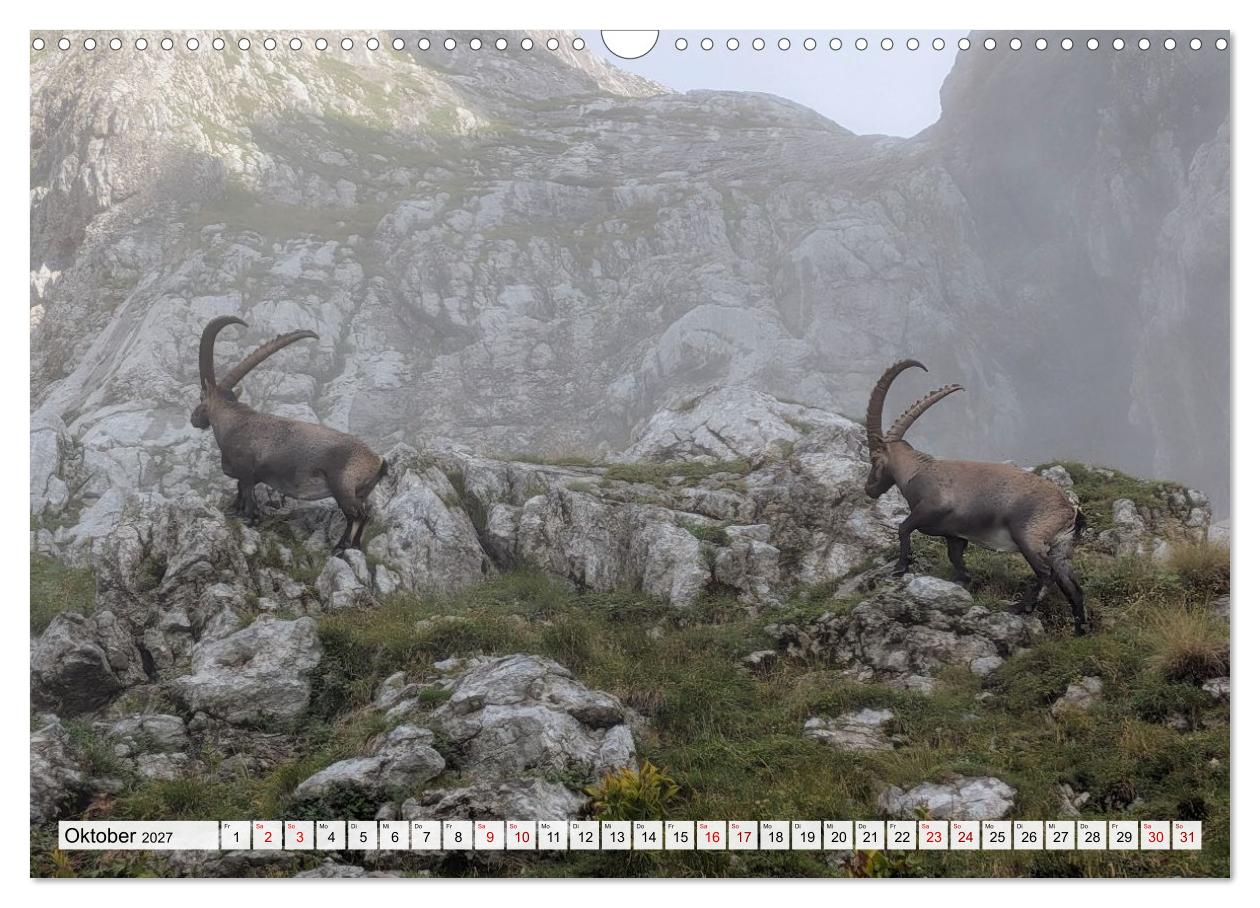Screen dimensions: 1260x908
Task: Click date 28 on the calendar
Action: click(x=1092, y=836)
